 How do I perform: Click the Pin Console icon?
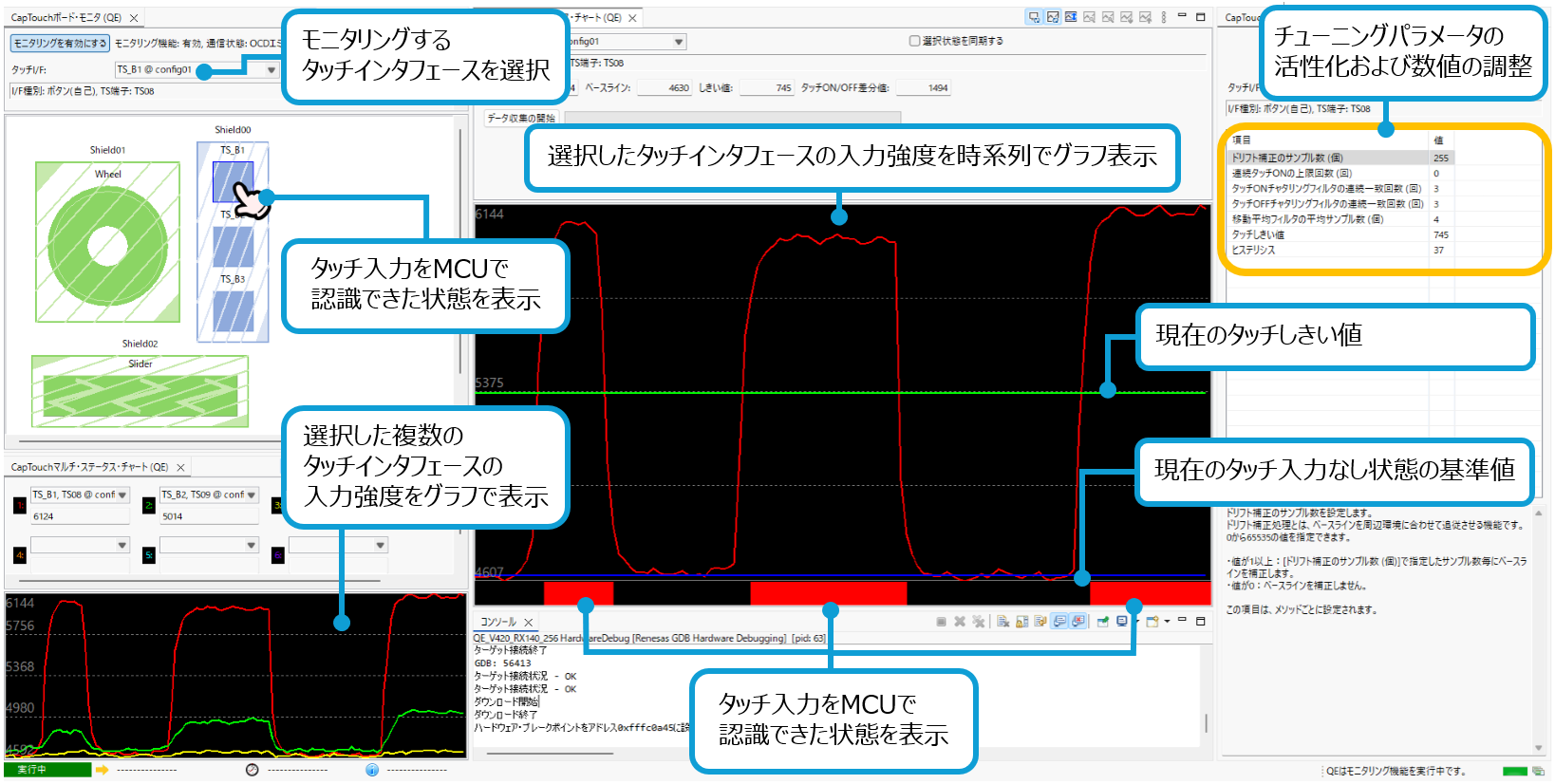pos(1103,622)
